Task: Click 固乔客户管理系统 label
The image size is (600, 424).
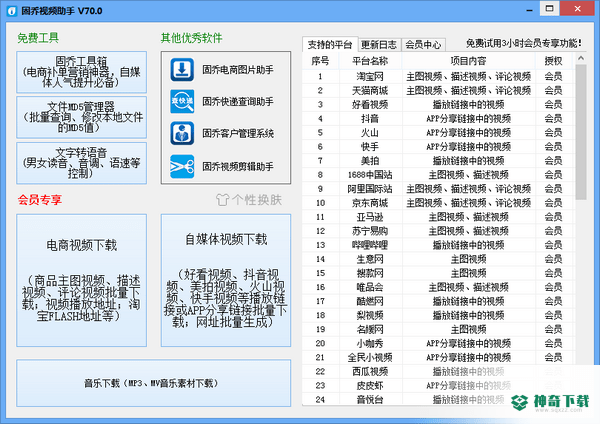Action: click(238, 133)
